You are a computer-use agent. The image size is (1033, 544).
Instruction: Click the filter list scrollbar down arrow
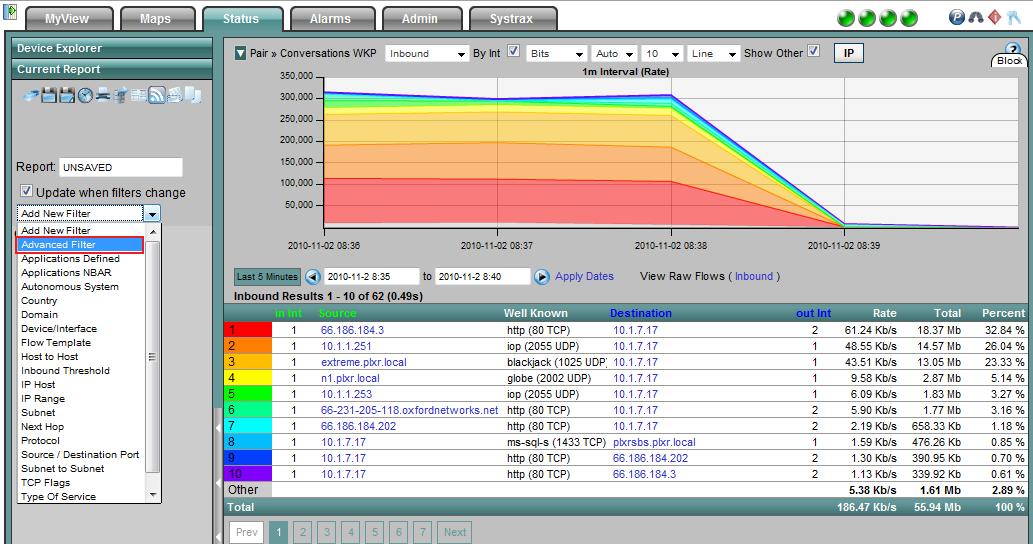[153, 495]
